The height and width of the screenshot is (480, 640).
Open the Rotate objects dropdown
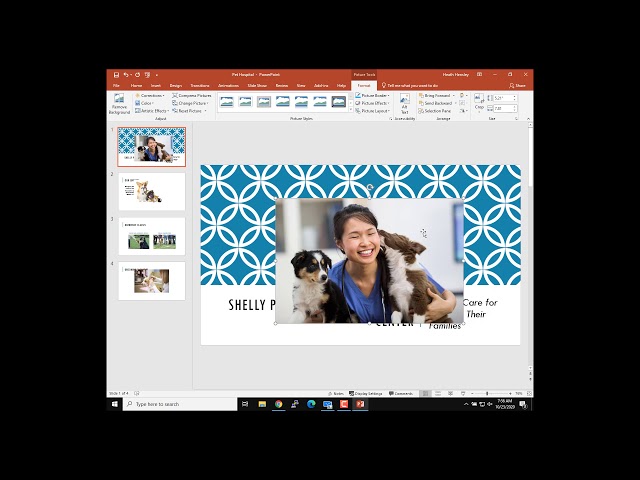click(463, 111)
